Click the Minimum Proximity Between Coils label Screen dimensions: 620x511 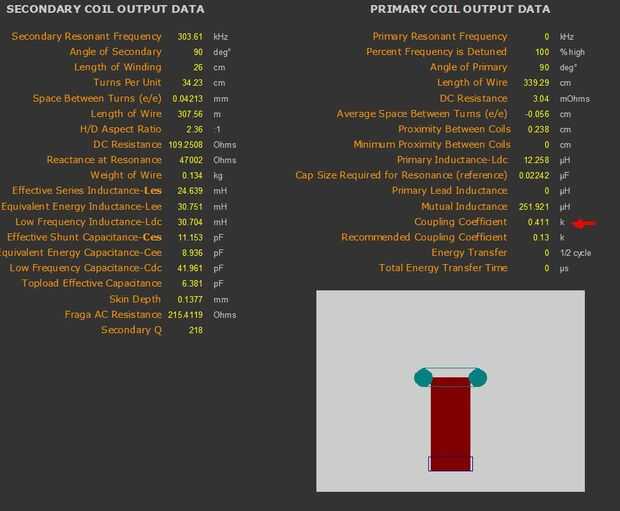432,145
